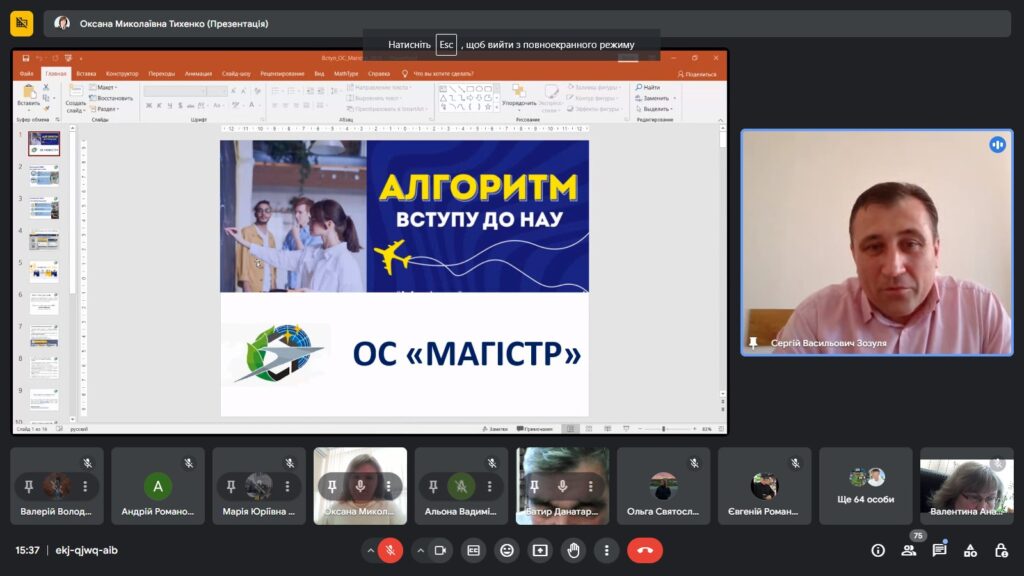The image size is (1024, 576).
Task: Open meeting details info icon
Action: (x=878, y=550)
